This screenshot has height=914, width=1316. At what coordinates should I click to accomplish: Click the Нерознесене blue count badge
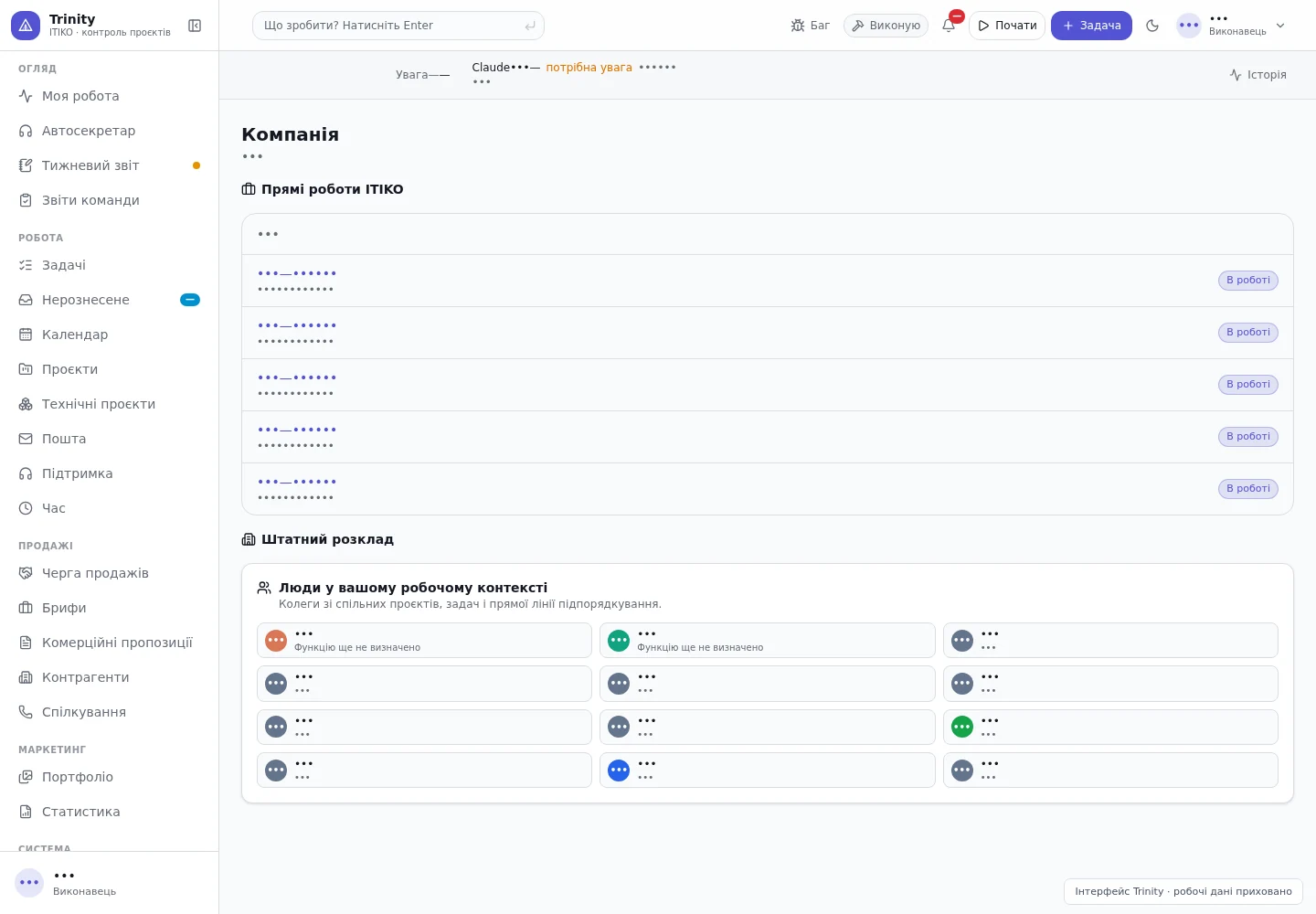190,300
